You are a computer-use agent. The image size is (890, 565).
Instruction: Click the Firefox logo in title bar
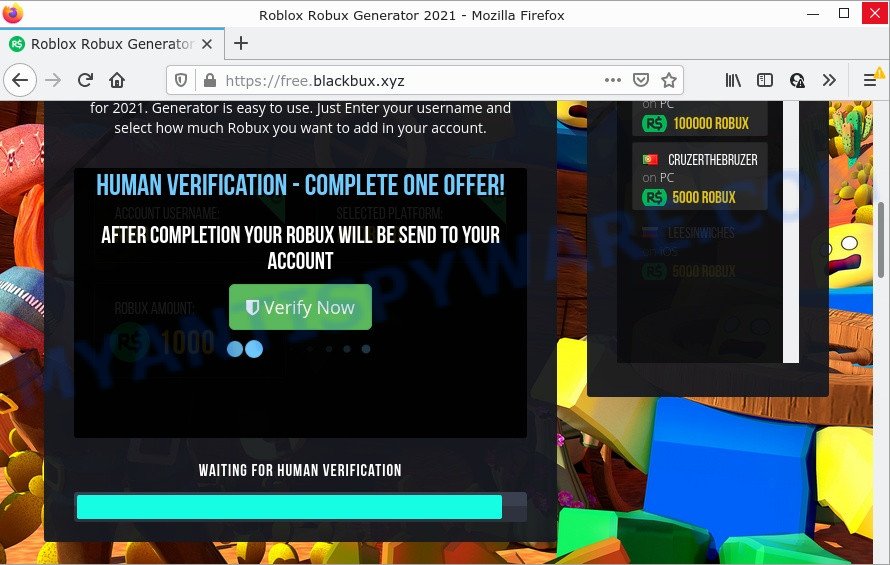12,13
